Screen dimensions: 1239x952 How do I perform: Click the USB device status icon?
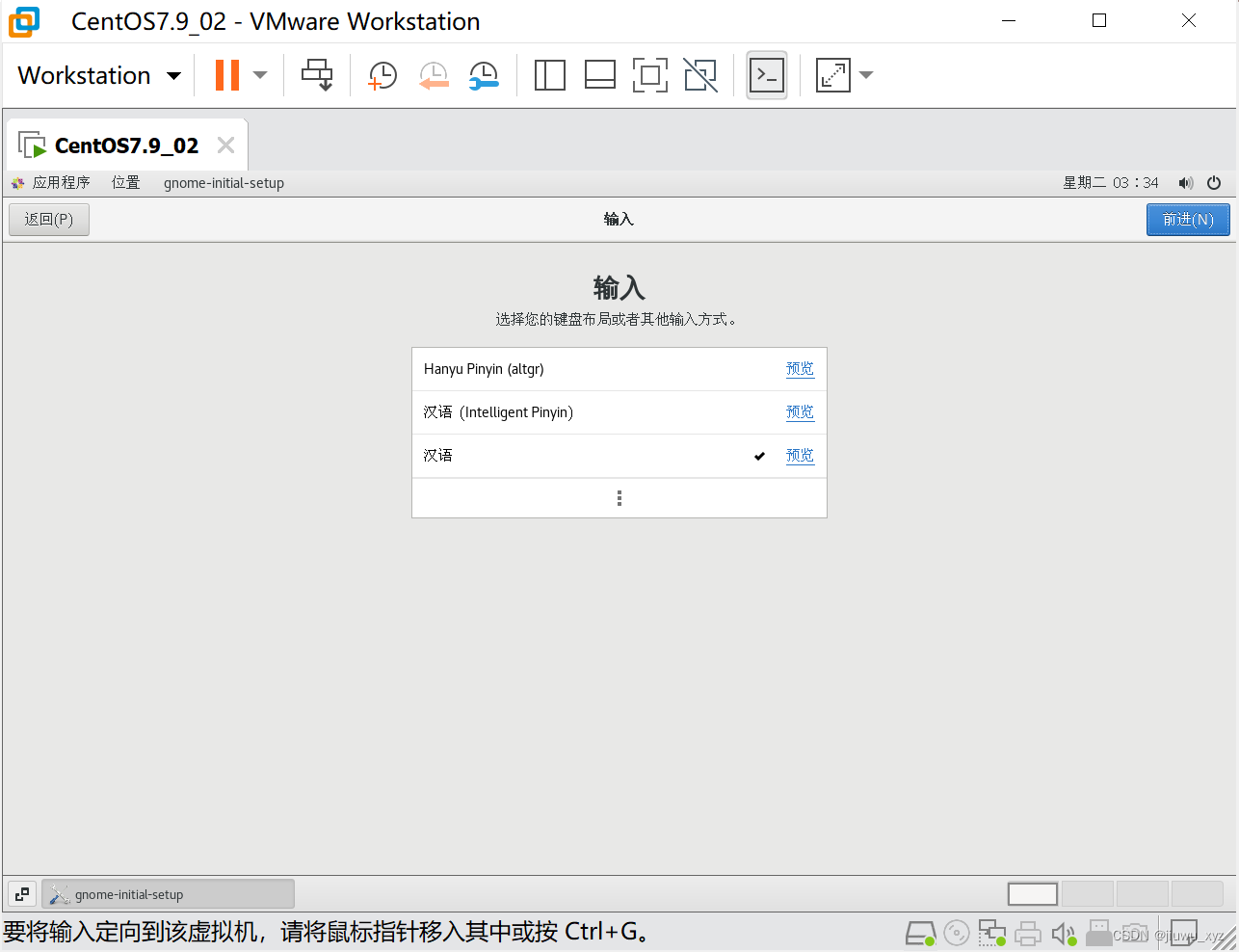coord(1099,933)
